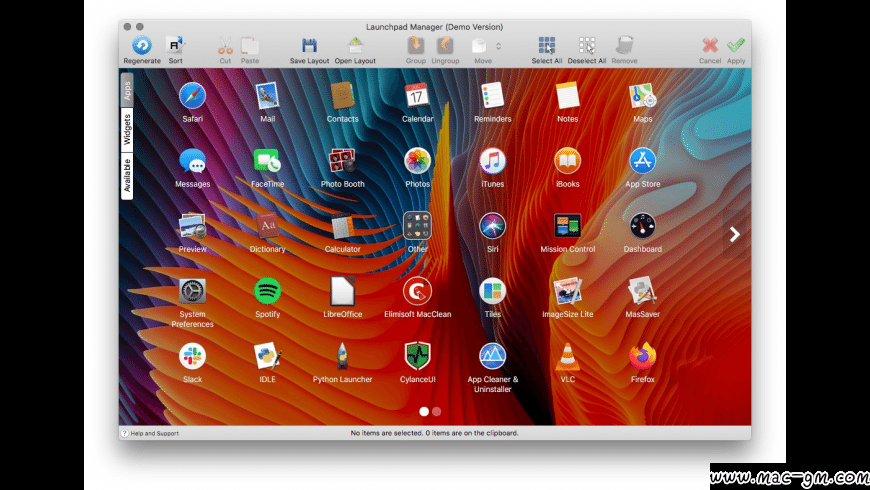
Task: Select the Mission Control icon
Action: pos(568,226)
